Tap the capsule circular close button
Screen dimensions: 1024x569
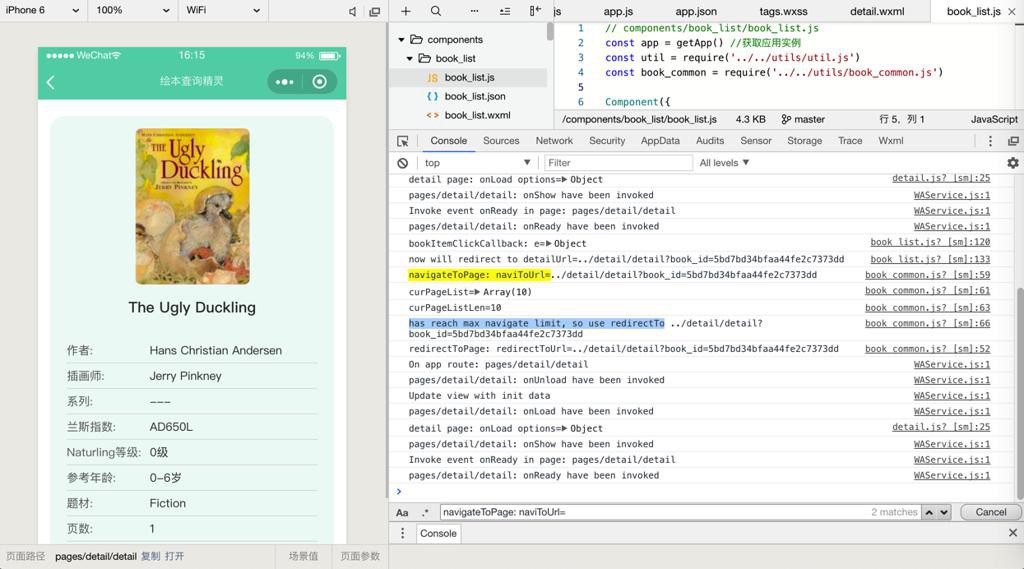[x=320, y=82]
